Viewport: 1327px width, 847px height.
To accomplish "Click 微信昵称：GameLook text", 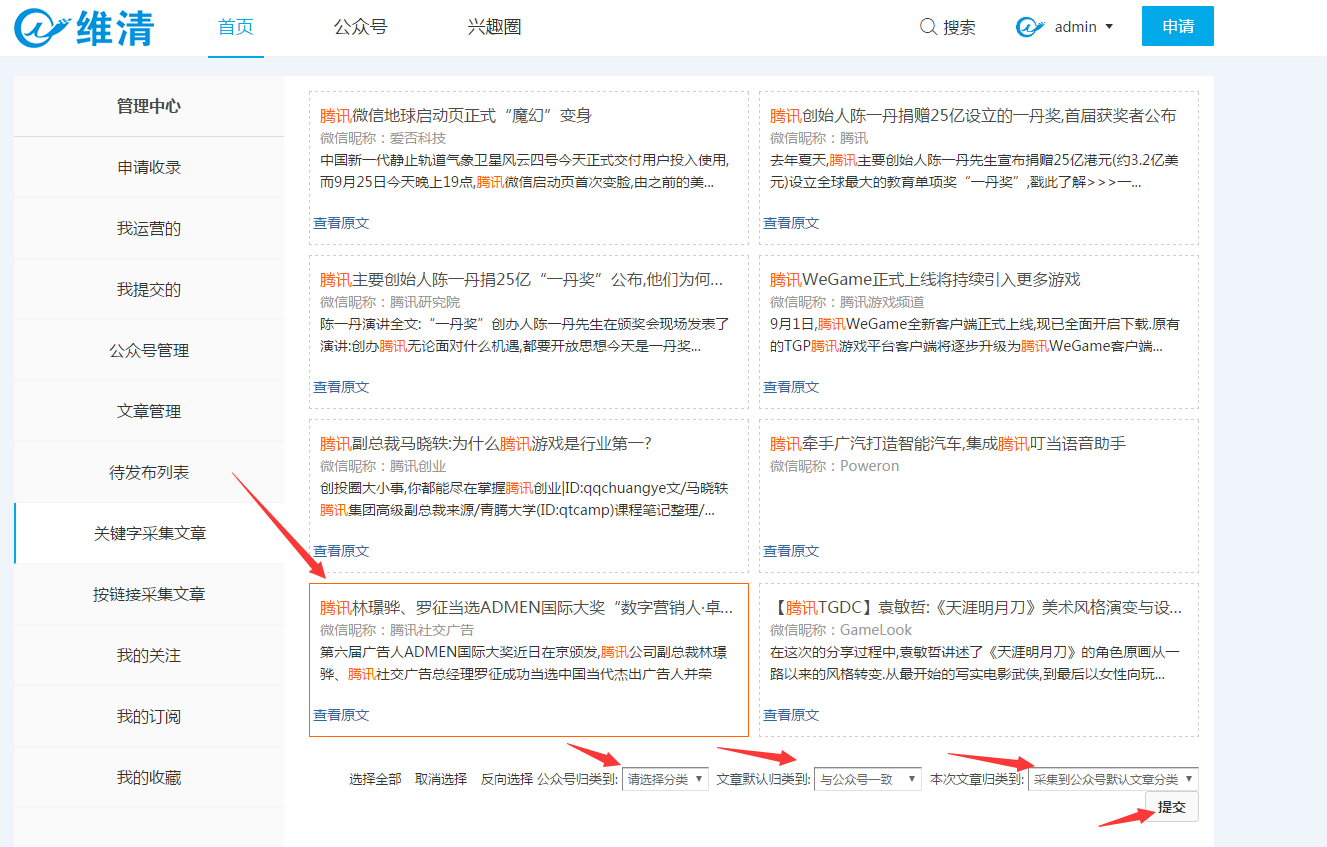I will [x=841, y=630].
